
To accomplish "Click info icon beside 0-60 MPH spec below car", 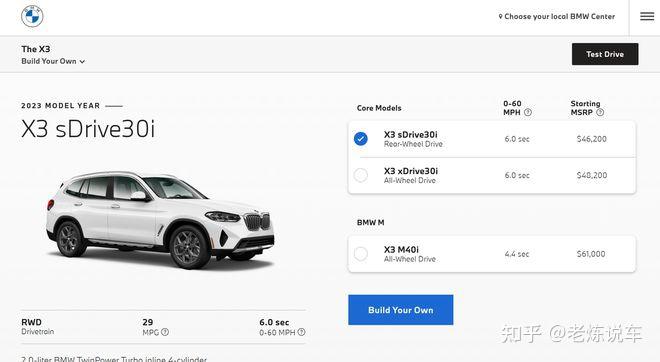I will 301,332.
